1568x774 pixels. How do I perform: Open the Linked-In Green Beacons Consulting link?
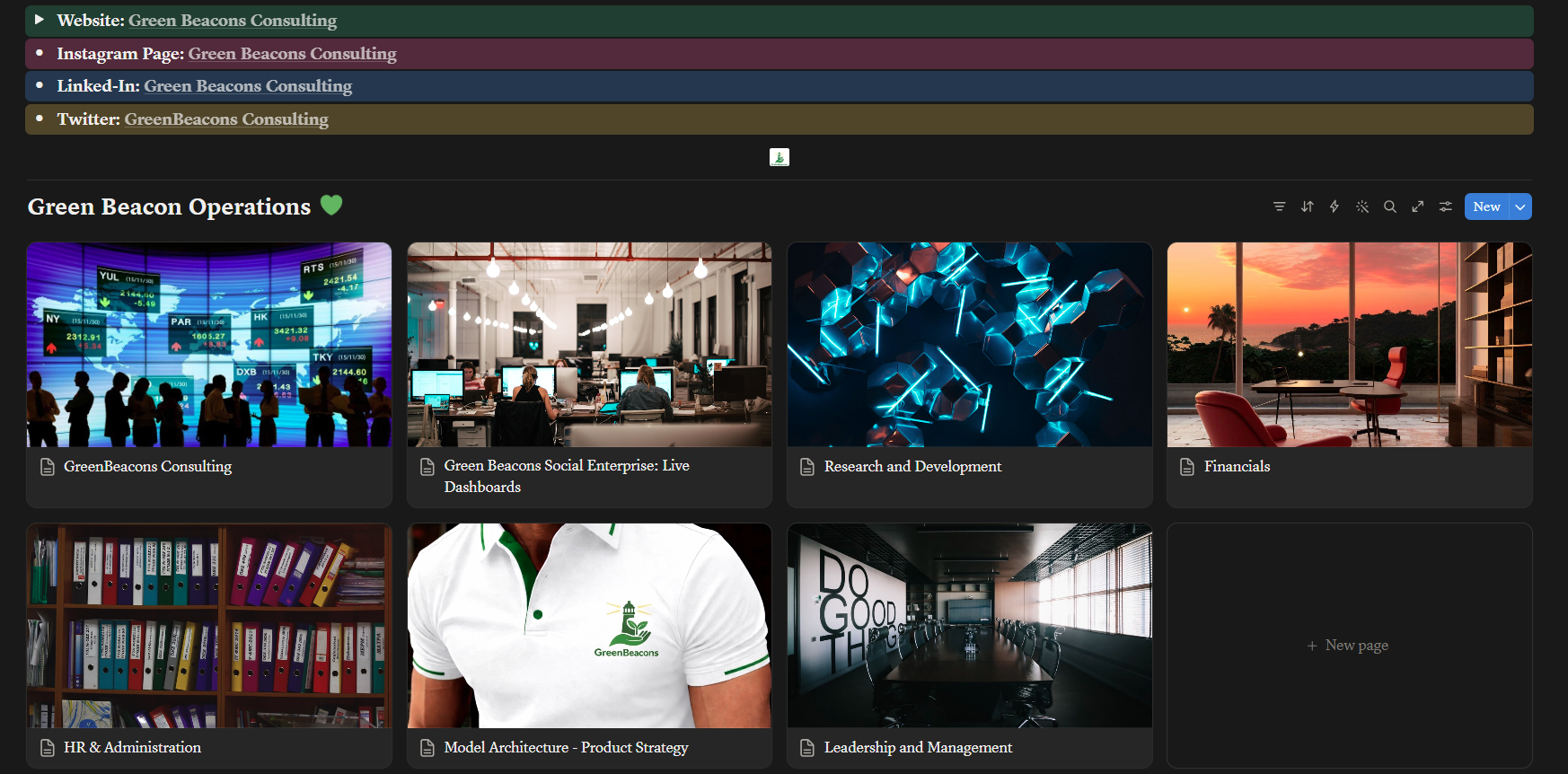point(248,85)
